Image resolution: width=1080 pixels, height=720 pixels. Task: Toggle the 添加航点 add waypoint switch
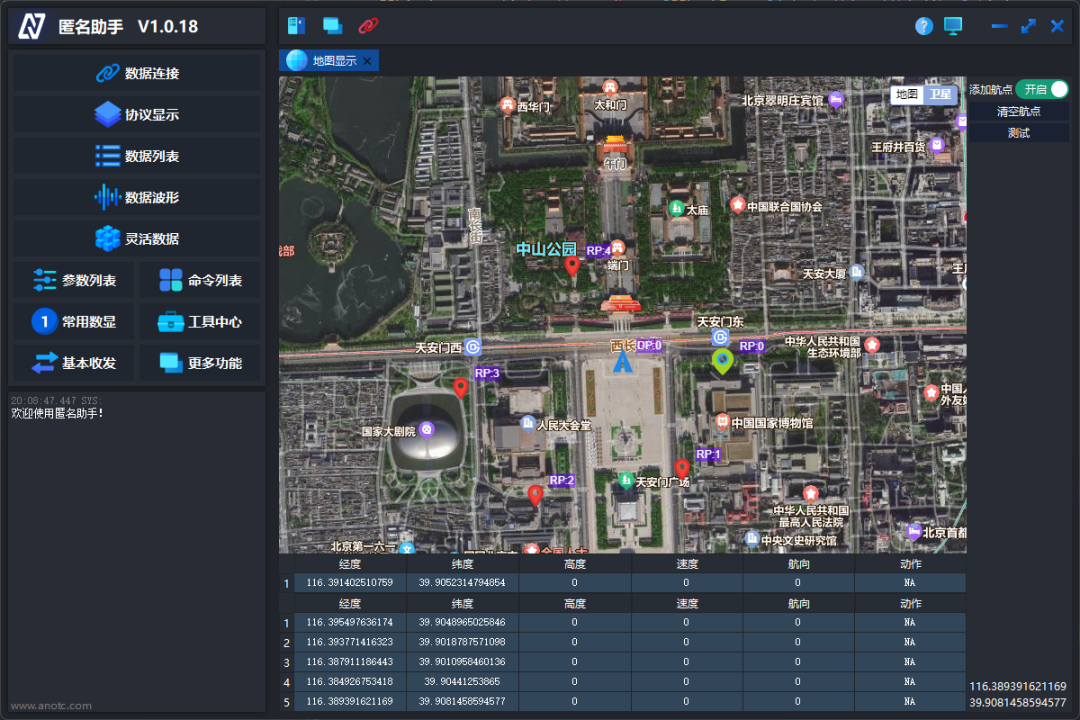(1041, 89)
